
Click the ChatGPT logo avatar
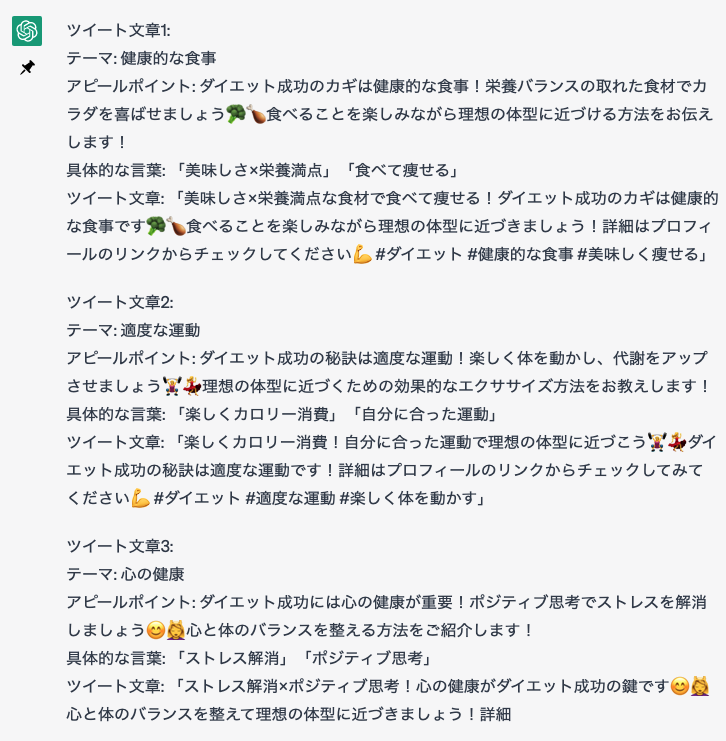click(27, 31)
